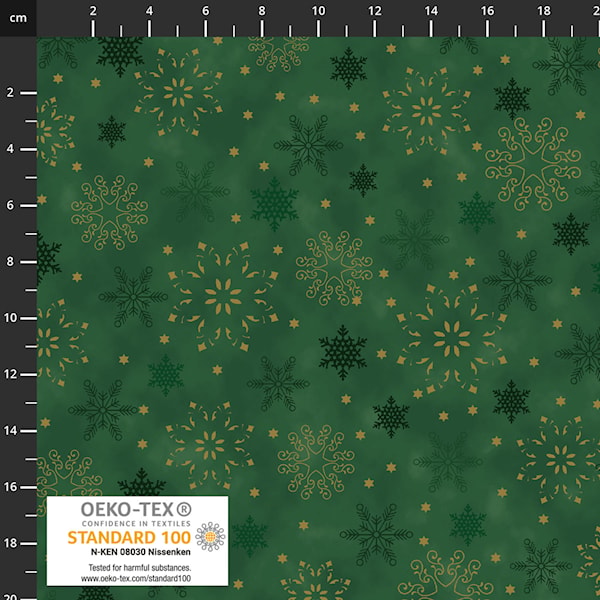Click the cm unit label in ruler corner
600x600 pixels.
[x=18, y=18]
